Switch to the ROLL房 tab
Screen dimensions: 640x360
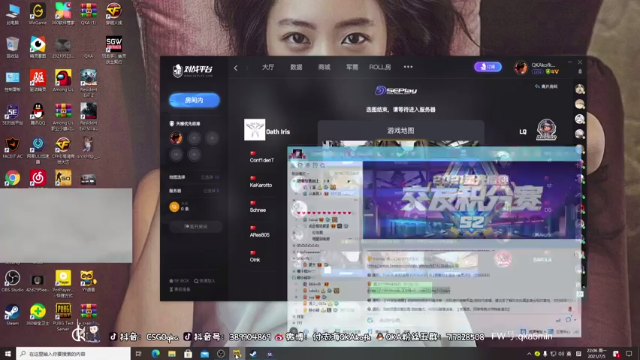click(x=380, y=67)
